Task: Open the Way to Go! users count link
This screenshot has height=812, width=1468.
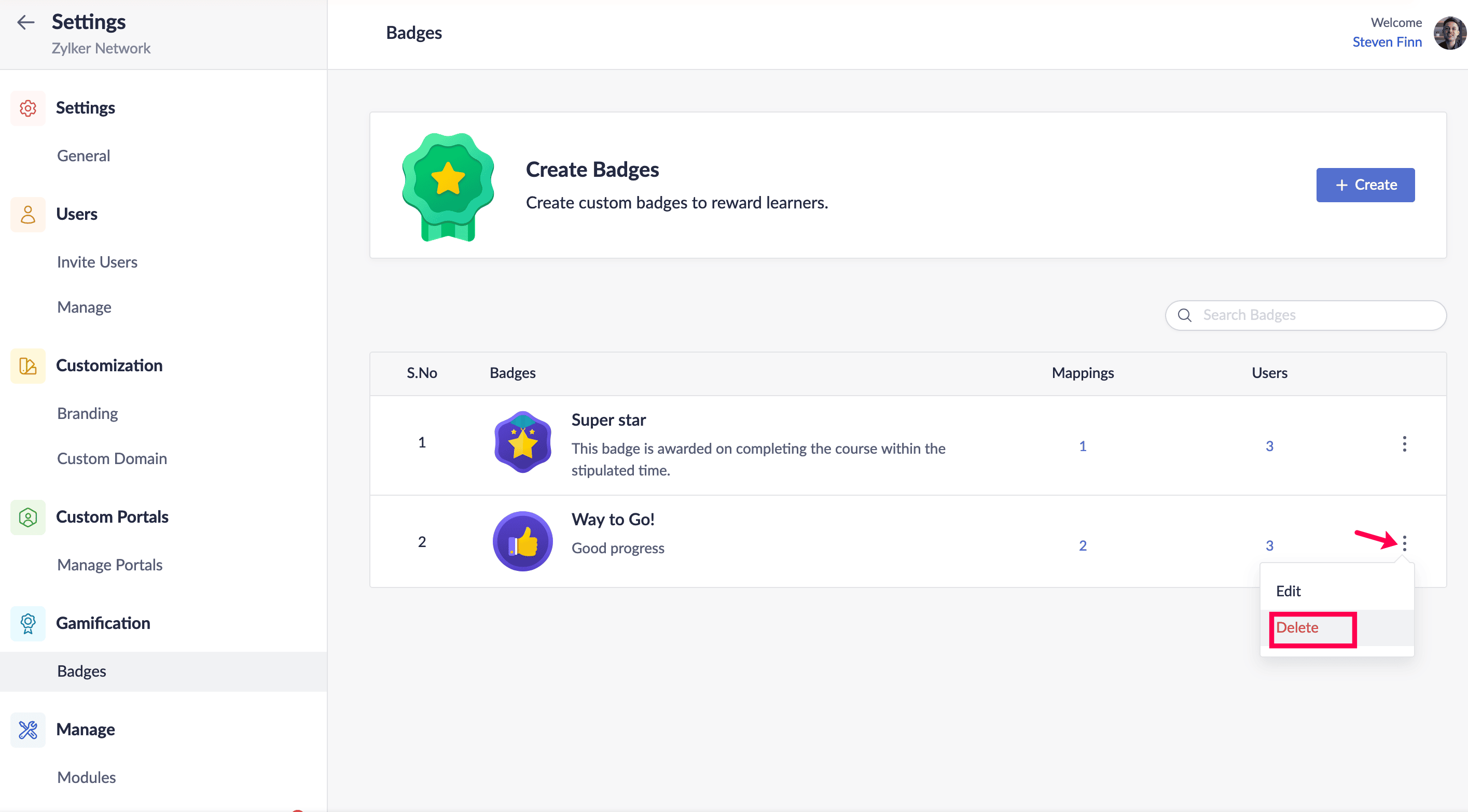Action: click(1269, 545)
